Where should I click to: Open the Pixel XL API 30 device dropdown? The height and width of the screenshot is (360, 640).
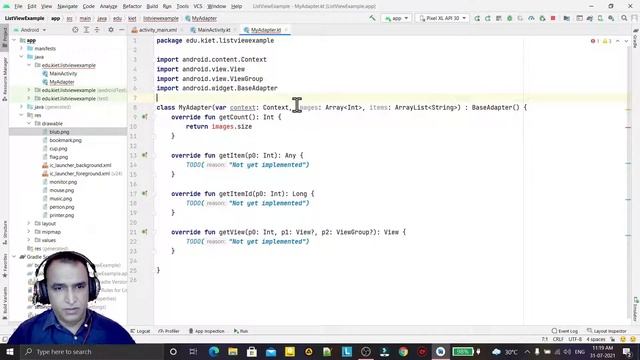pos(442,18)
